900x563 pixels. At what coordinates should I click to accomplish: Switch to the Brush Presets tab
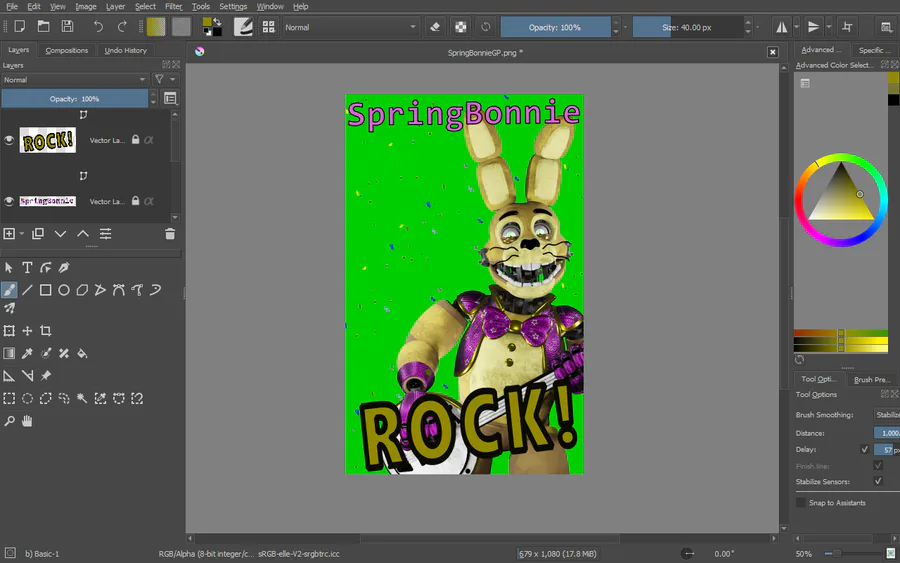click(x=872, y=379)
